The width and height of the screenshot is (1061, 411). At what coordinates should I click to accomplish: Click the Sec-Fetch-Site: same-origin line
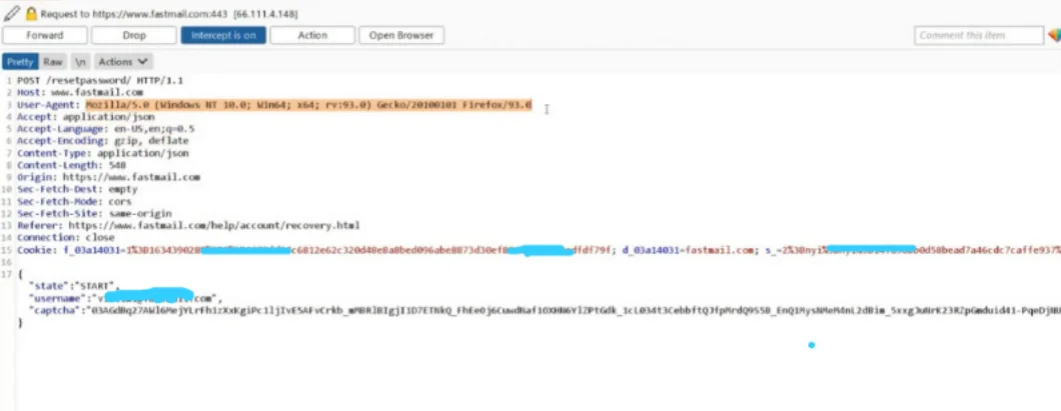click(94, 214)
